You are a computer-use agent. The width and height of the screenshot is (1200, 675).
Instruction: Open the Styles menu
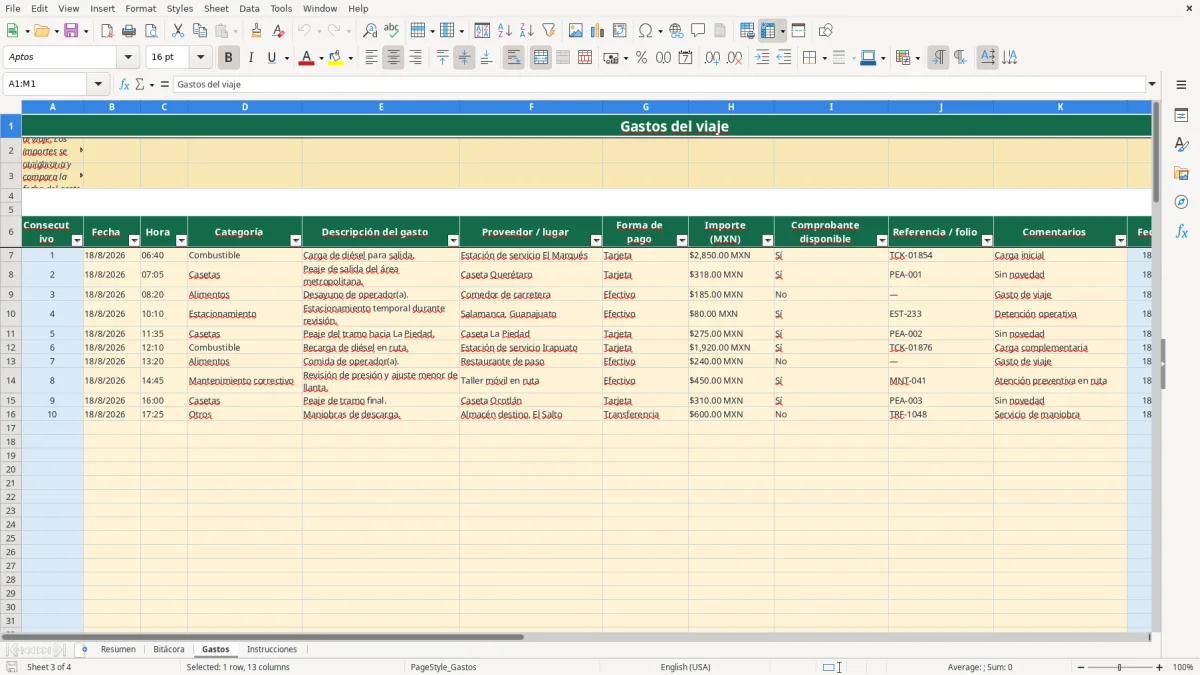180,8
